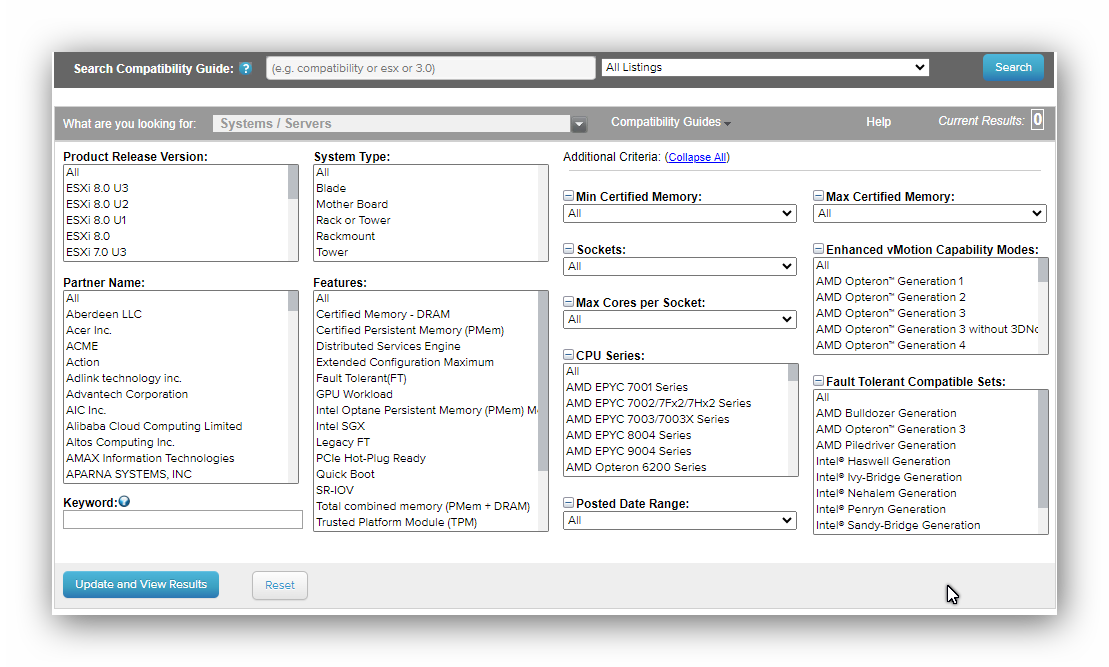The width and height of the screenshot is (1109, 667).
Task: Select Alibaba Cloud Computing Limited partner
Action: click(154, 427)
